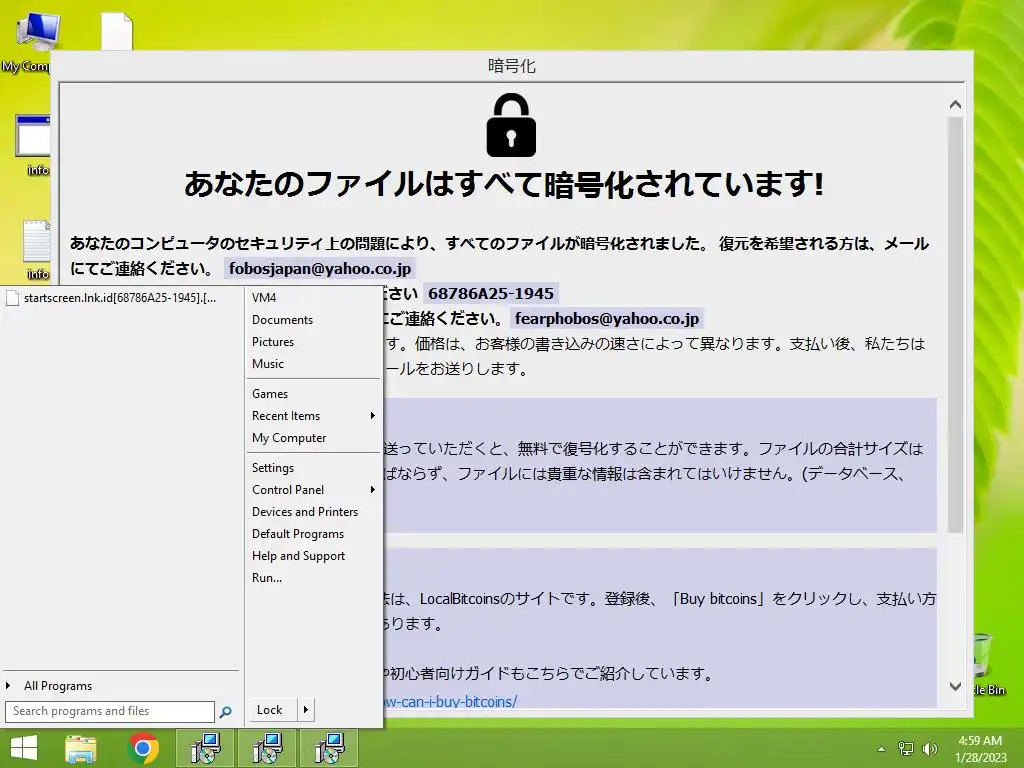Select the blank file desktop icon
The width and height of the screenshot is (1024, 768).
pyautogui.click(x=117, y=31)
